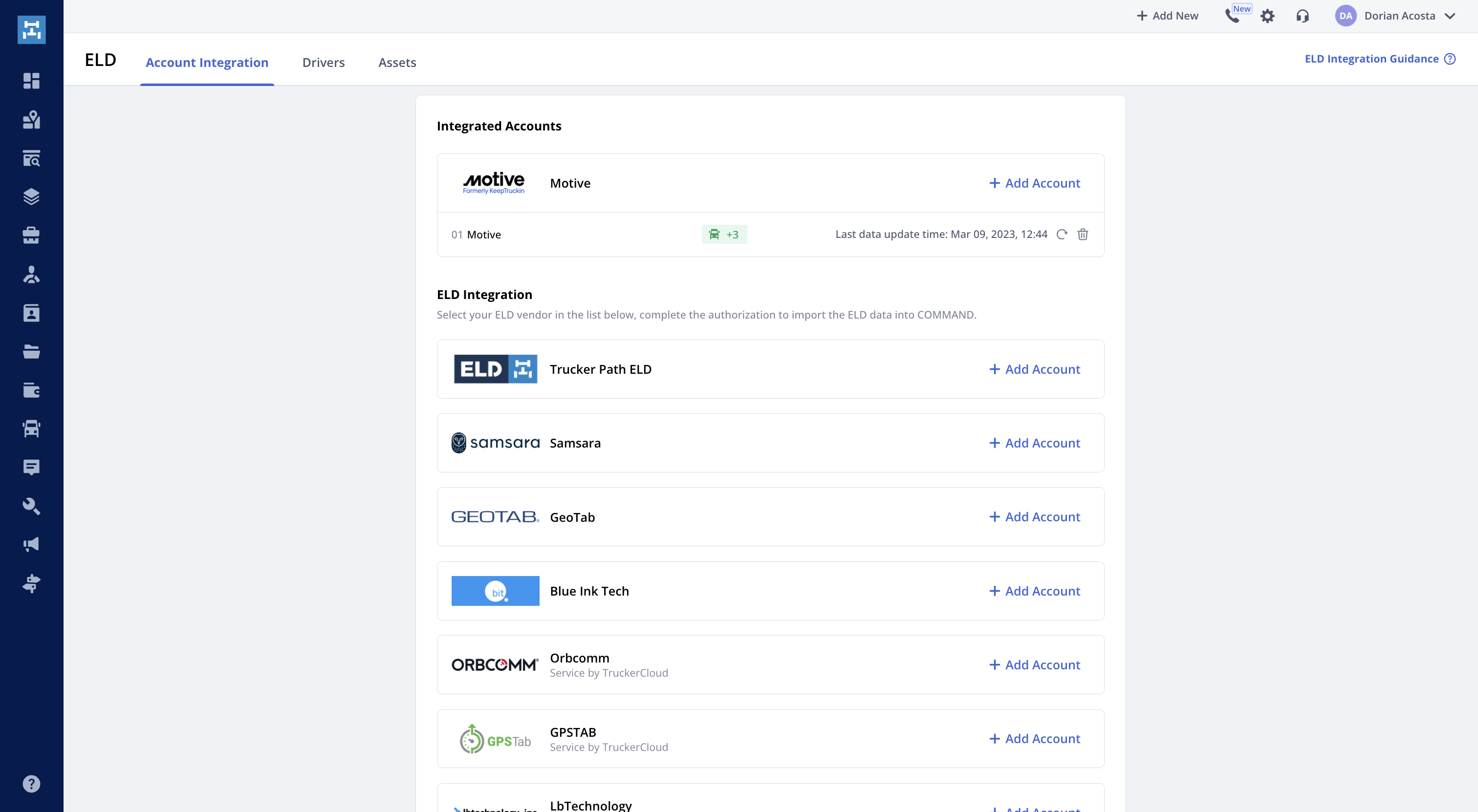Viewport: 1478px width, 812px height.
Task: Delete the 01 Motive account
Action: 1083,234
